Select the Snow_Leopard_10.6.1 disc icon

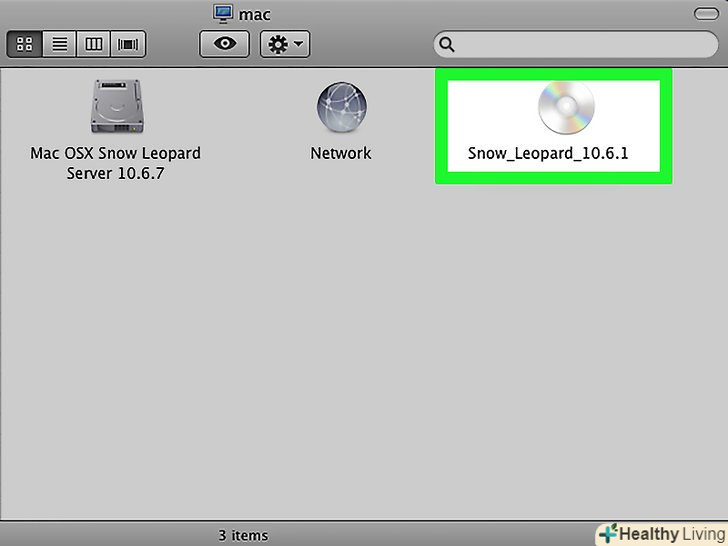566,107
